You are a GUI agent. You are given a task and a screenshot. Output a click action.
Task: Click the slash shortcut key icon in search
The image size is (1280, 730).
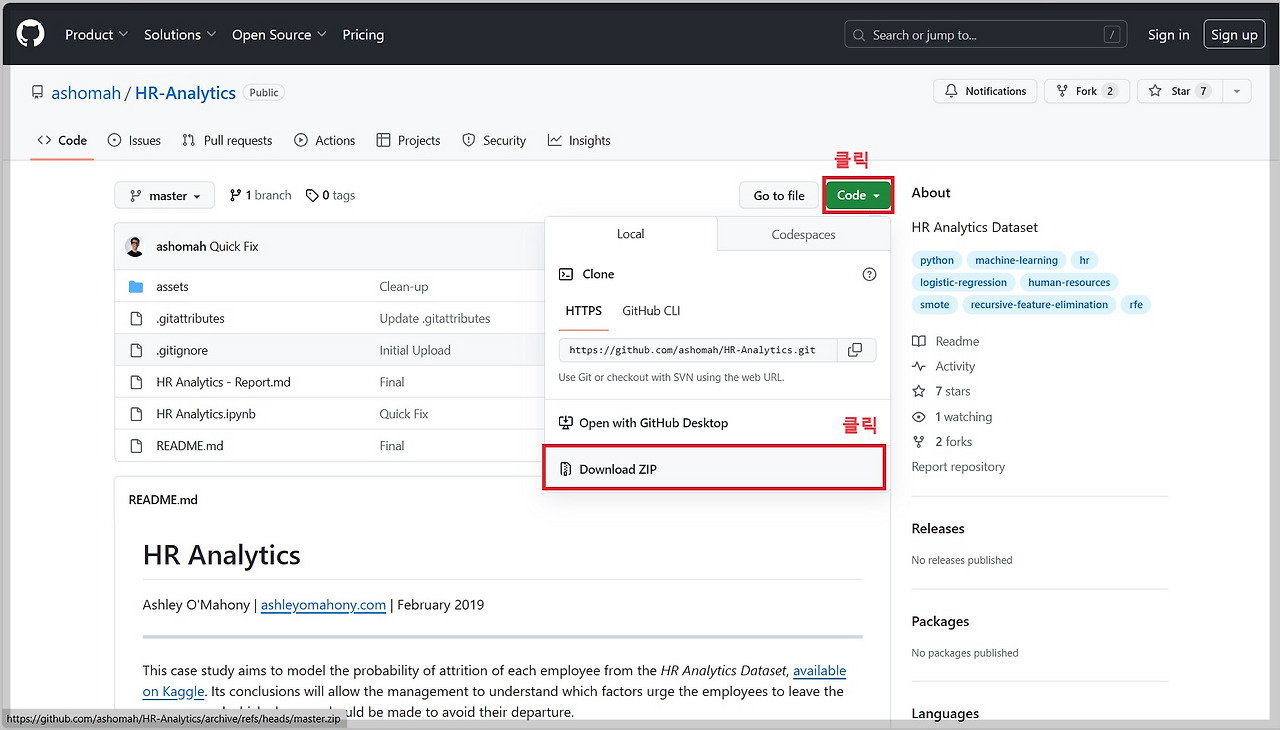[1112, 35]
